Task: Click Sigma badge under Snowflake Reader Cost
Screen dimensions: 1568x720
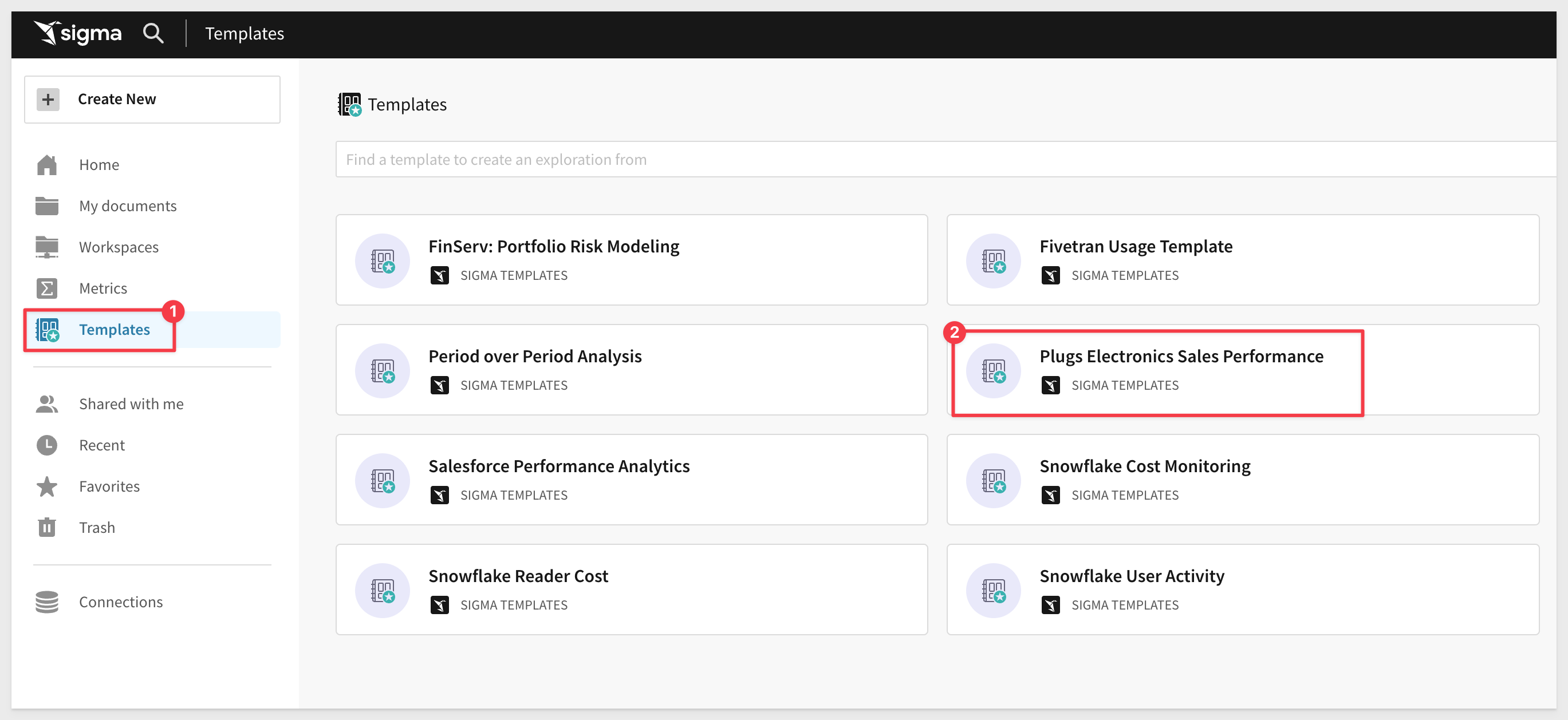Action: (x=439, y=605)
